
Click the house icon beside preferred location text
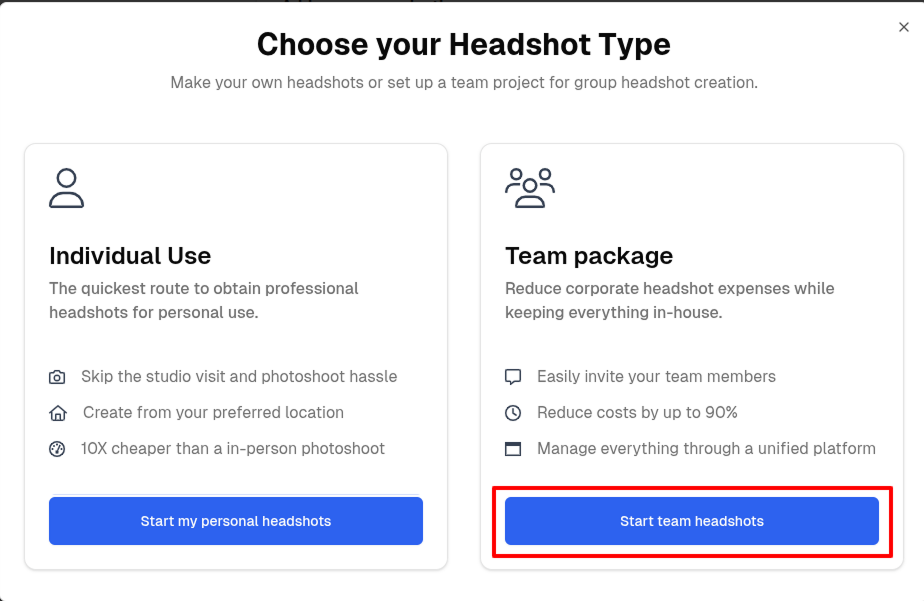58,412
